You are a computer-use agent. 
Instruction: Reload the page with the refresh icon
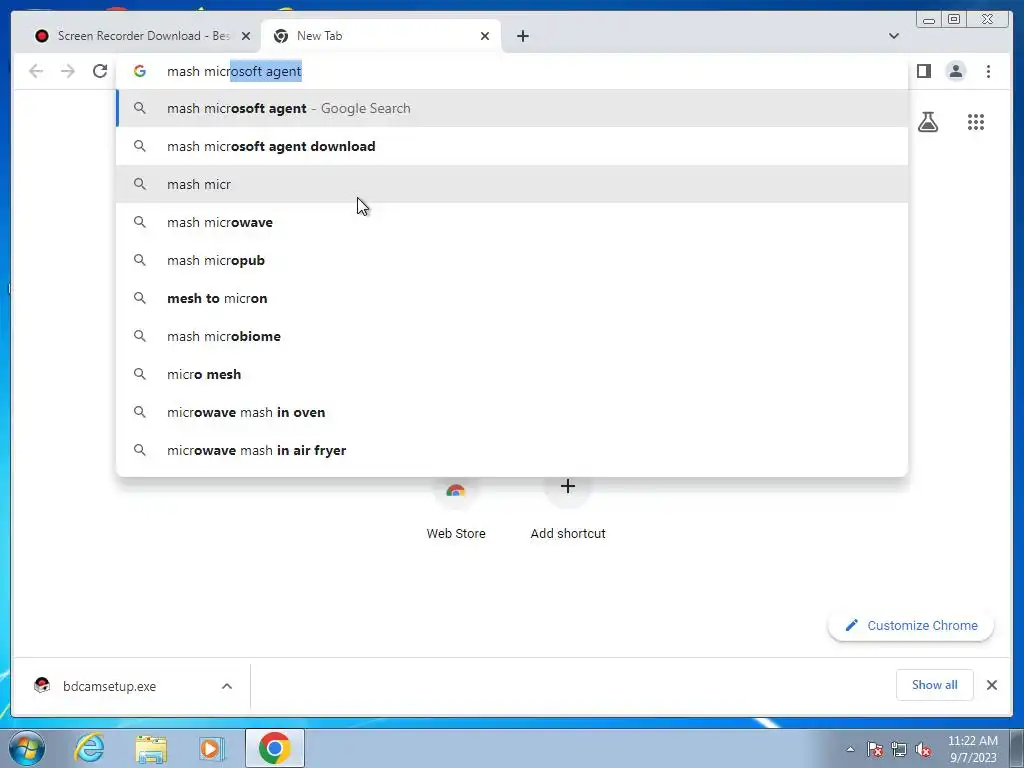coord(100,71)
